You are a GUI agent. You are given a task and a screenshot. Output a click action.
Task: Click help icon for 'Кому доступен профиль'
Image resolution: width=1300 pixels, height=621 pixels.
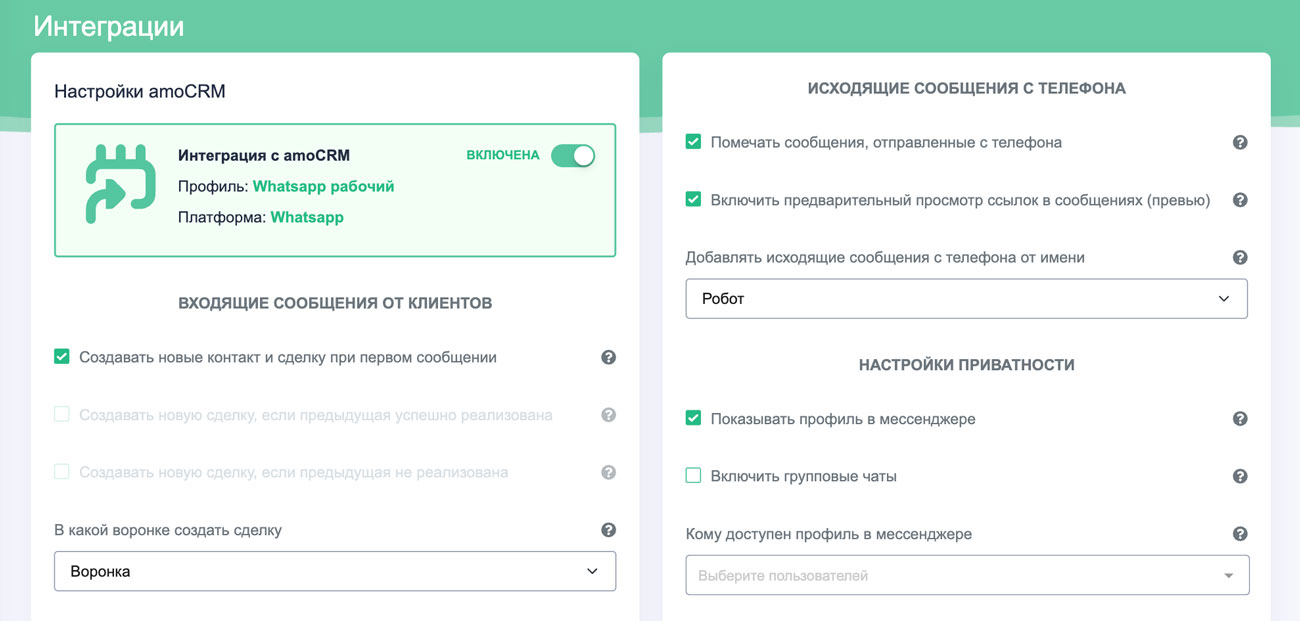pos(1240,534)
